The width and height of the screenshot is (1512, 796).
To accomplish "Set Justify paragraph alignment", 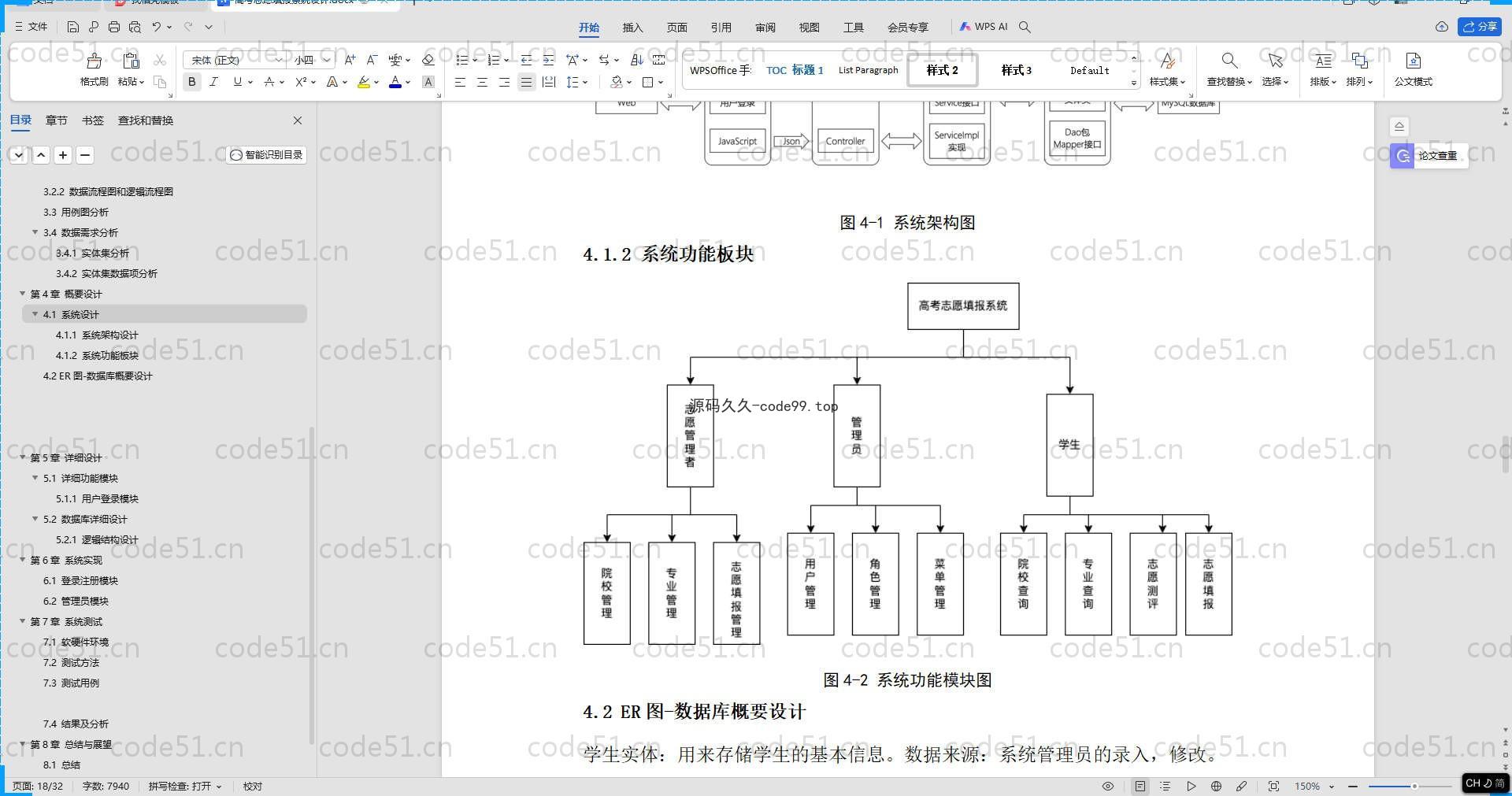I will (526, 82).
